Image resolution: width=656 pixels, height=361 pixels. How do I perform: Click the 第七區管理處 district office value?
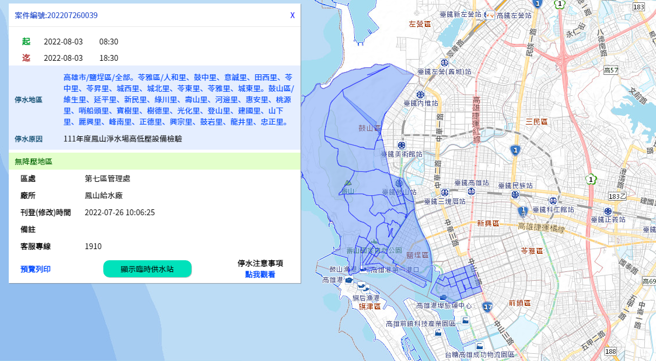point(107,178)
